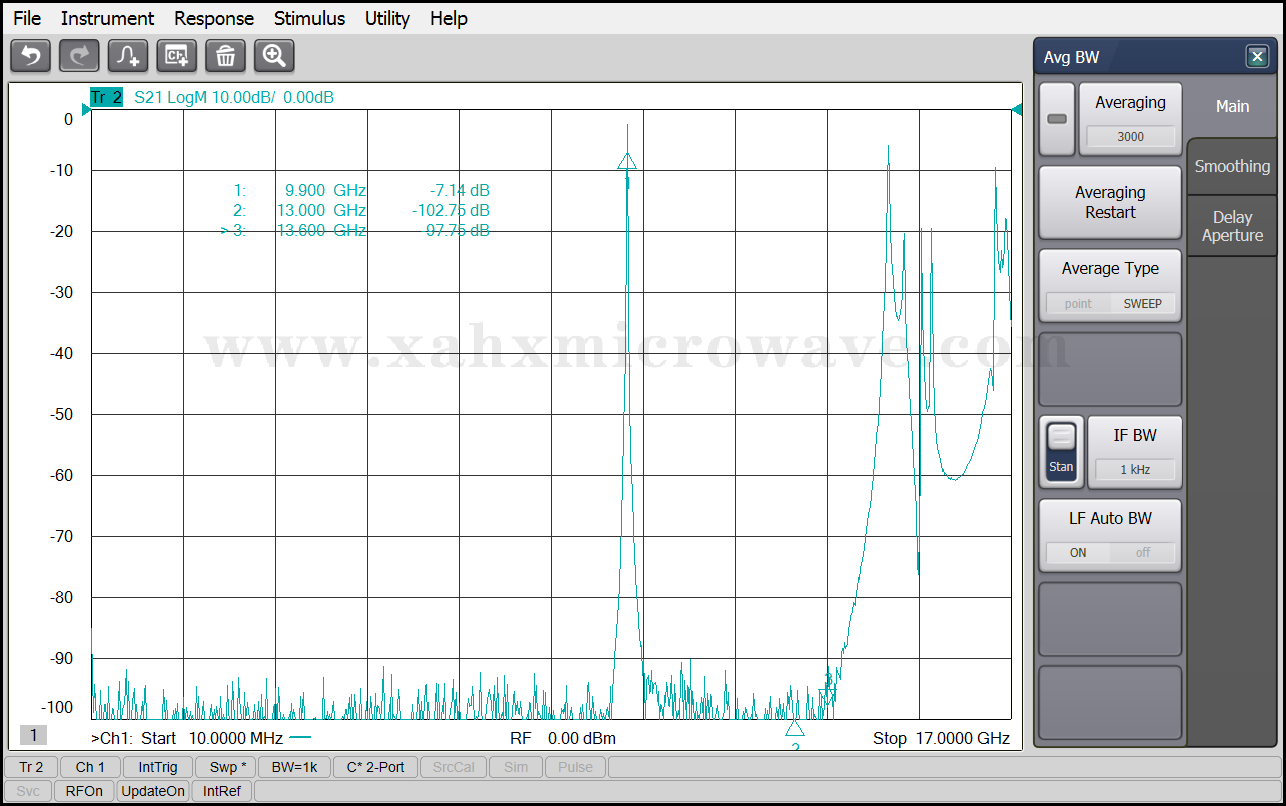Toggle LF Auto BW ON/off

click(x=1110, y=552)
